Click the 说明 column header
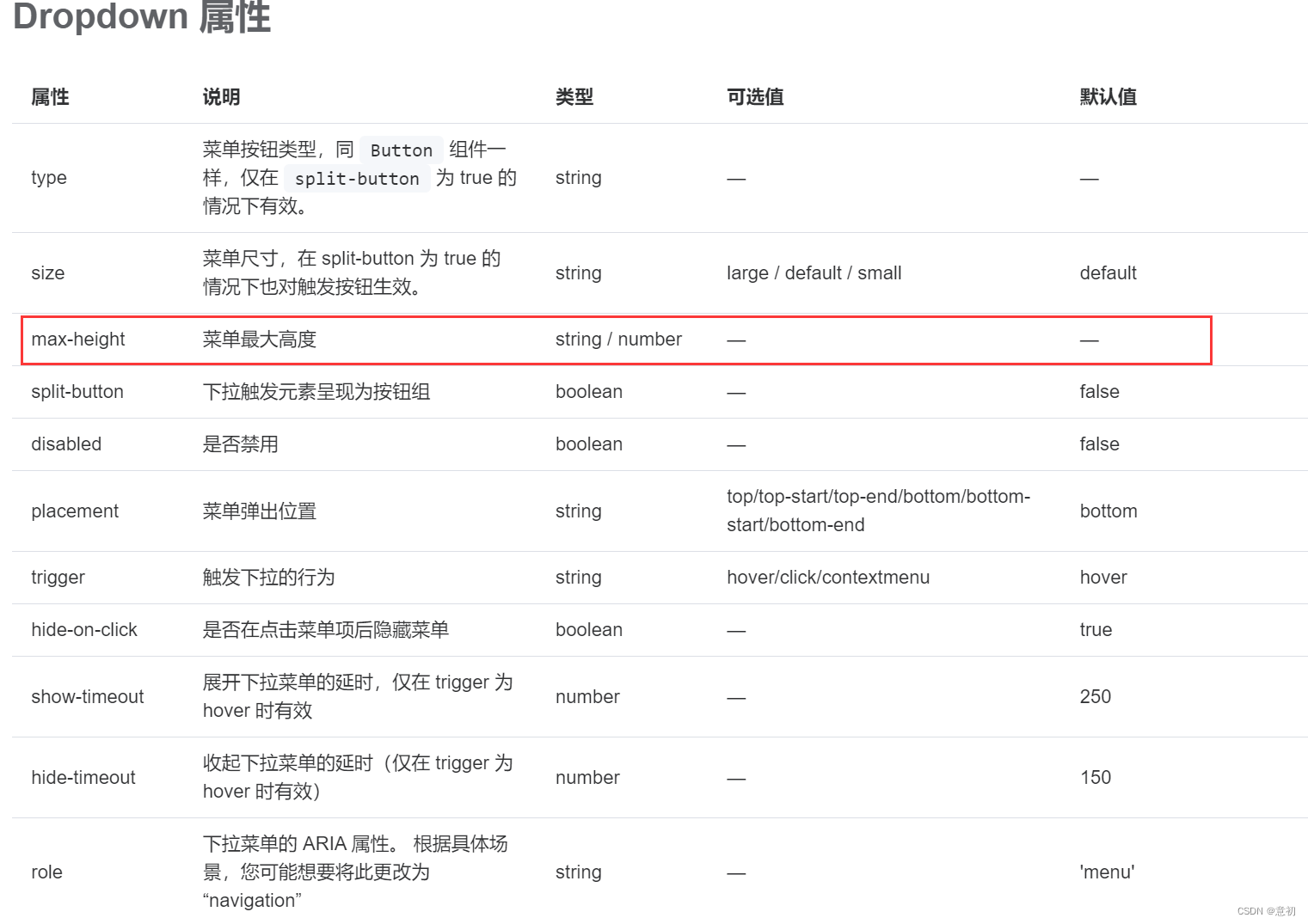Viewport: 1308px width, 924px height. [x=220, y=97]
